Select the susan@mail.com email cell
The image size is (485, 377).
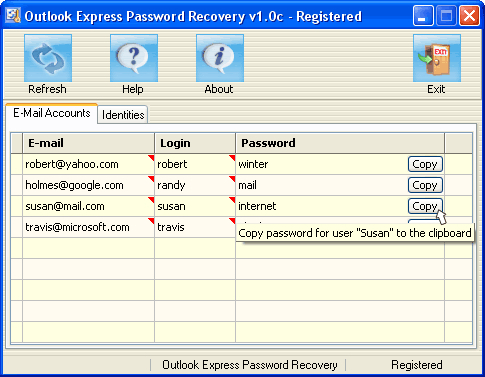[x=88, y=206]
